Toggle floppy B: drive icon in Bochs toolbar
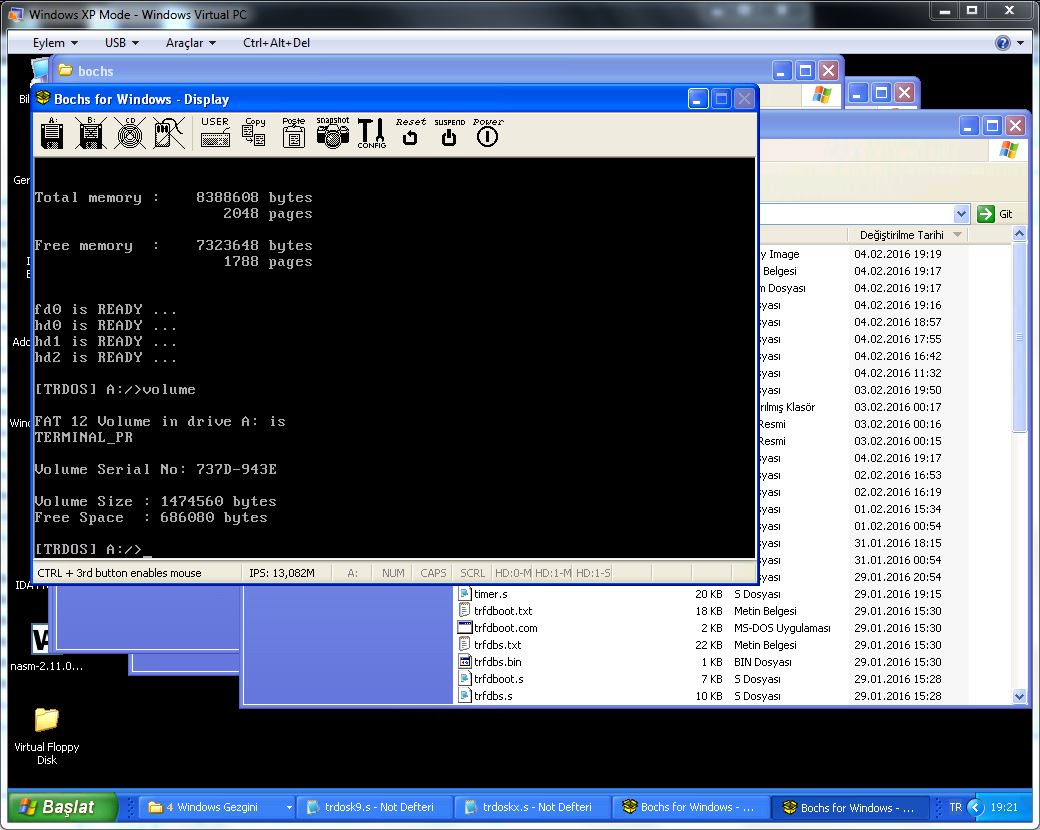 click(90, 132)
